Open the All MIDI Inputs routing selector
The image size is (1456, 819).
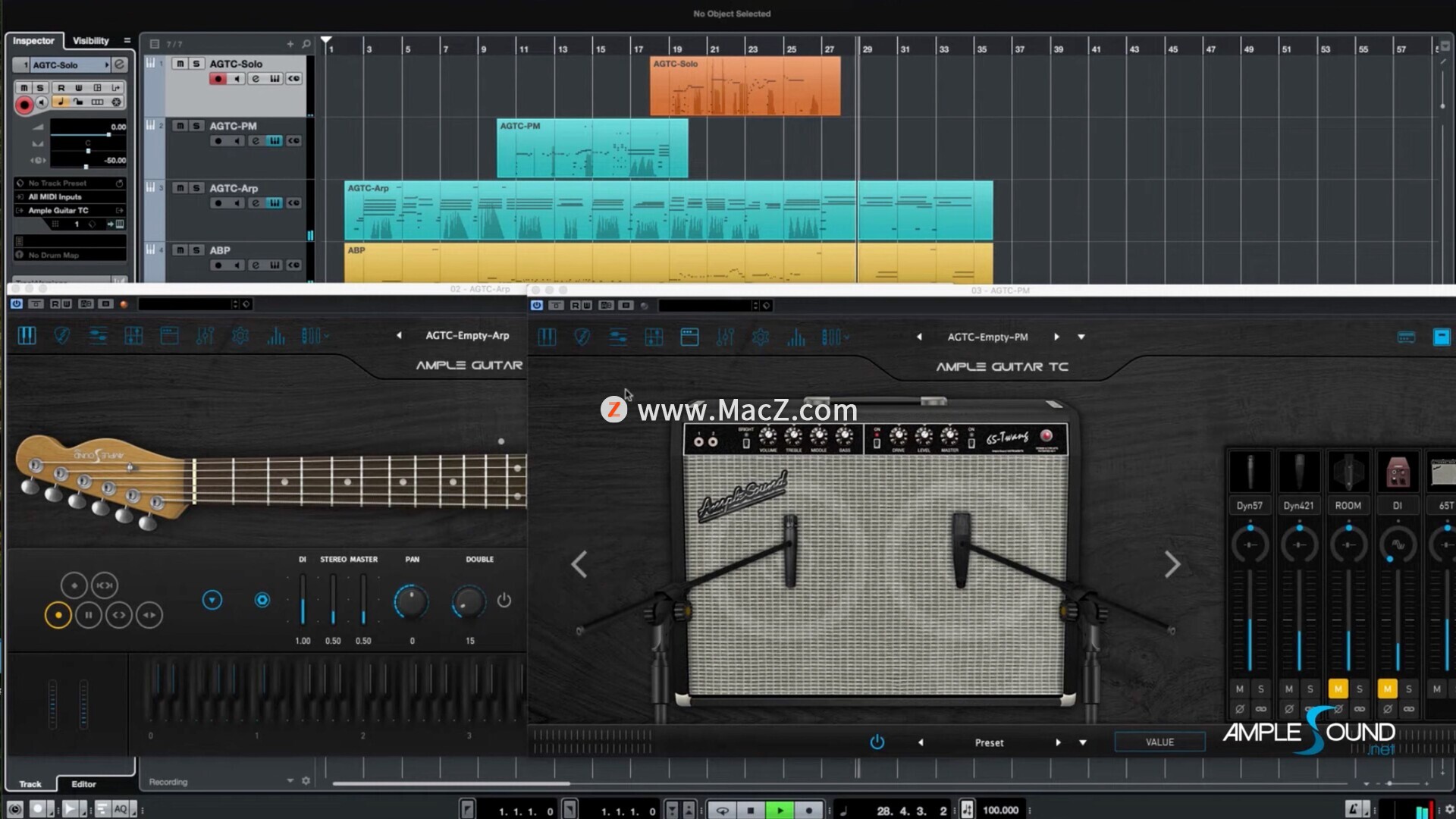coord(71,197)
